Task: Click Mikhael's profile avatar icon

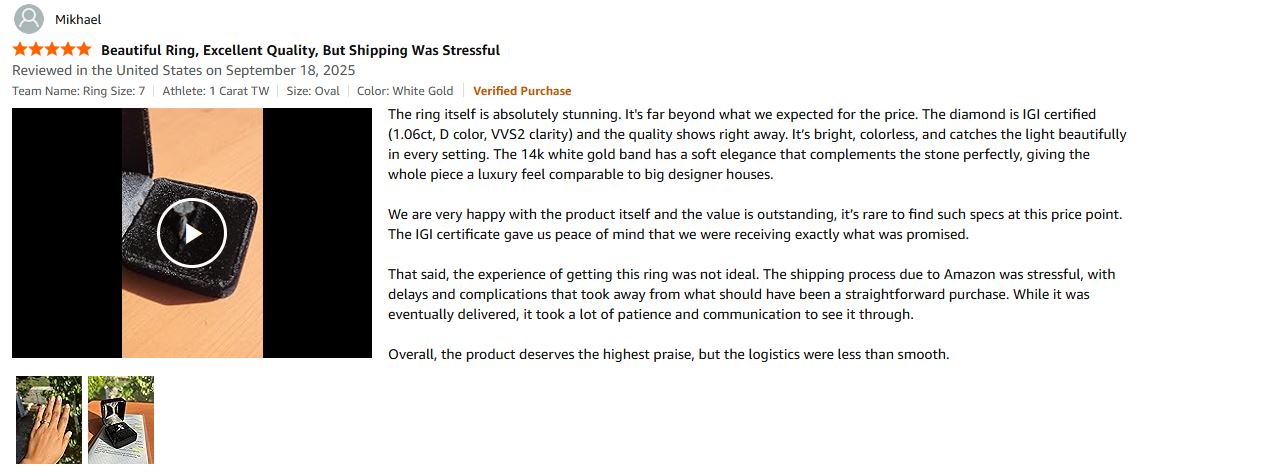Action: (29, 19)
